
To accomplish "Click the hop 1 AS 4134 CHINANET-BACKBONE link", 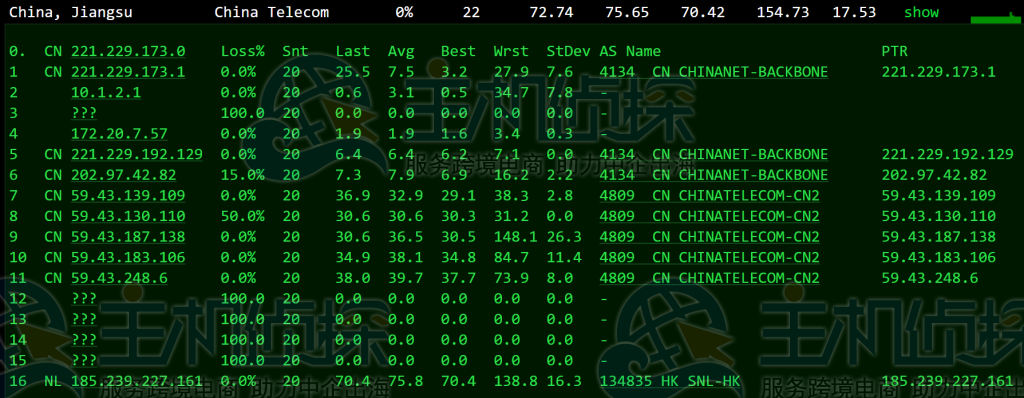I will coord(714,72).
